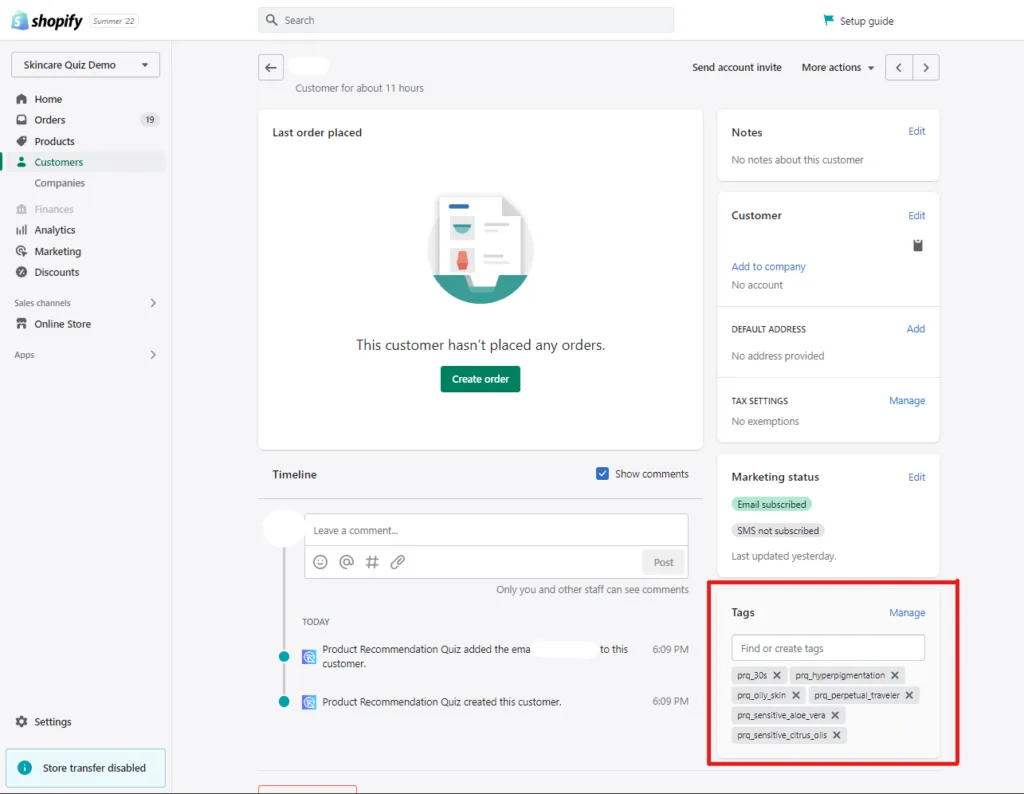The height and width of the screenshot is (794, 1024).
Task: Remove the prq_sensitive_citrus_oils tag
Action: pyautogui.click(x=837, y=735)
